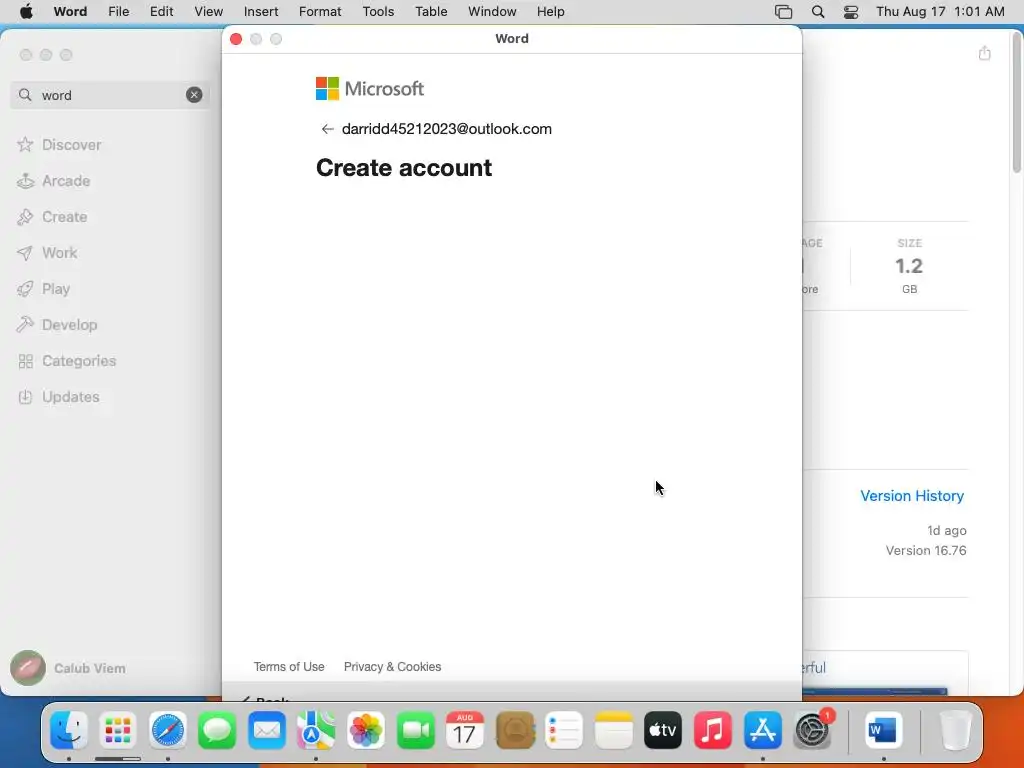Open Maps from the Dock
Image resolution: width=1024 pixels, height=768 pixels.
coord(316,730)
